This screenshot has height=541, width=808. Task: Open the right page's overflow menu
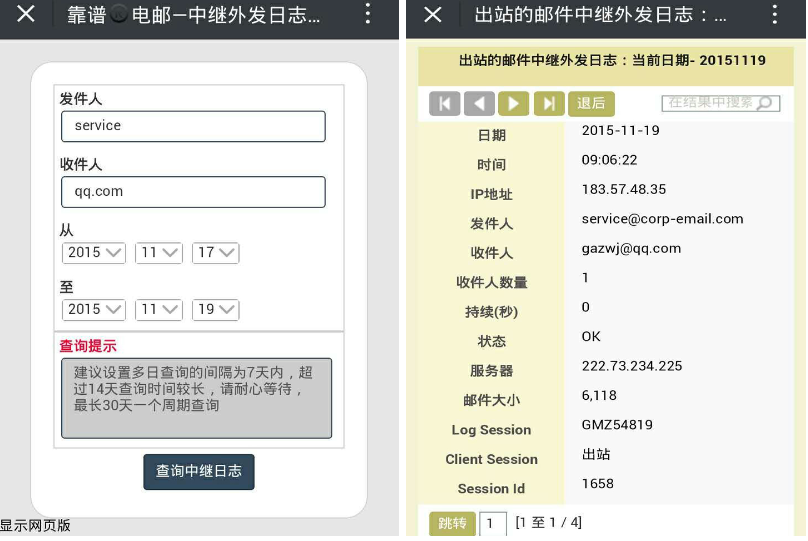click(775, 14)
